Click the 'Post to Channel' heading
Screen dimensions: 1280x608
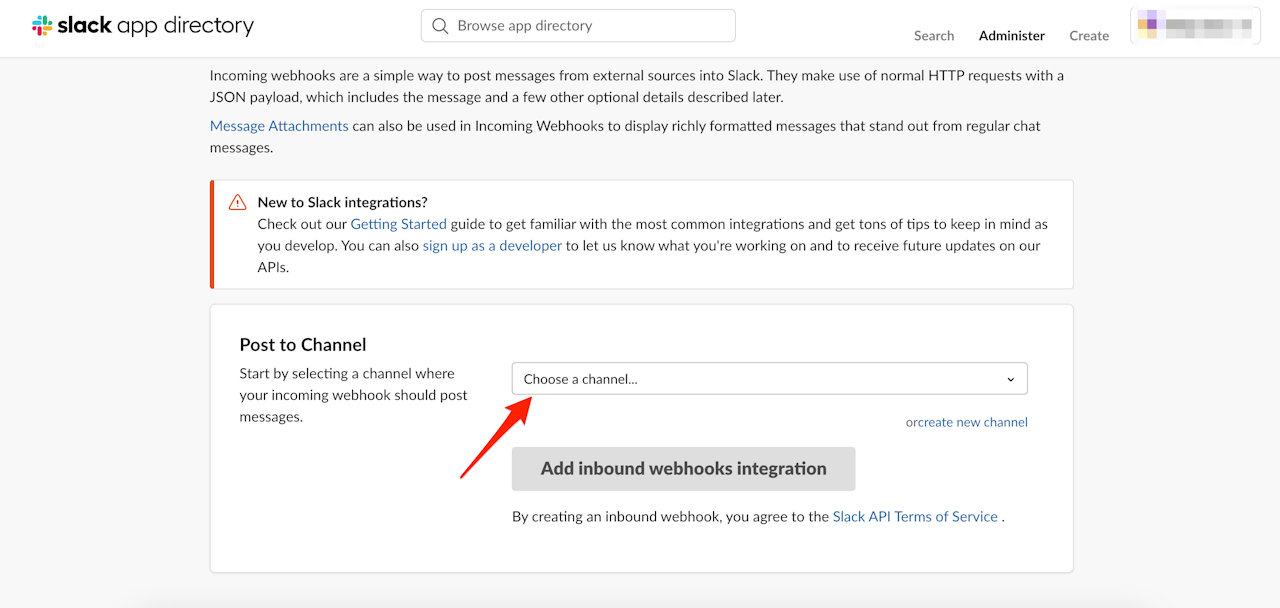pyautogui.click(x=303, y=345)
